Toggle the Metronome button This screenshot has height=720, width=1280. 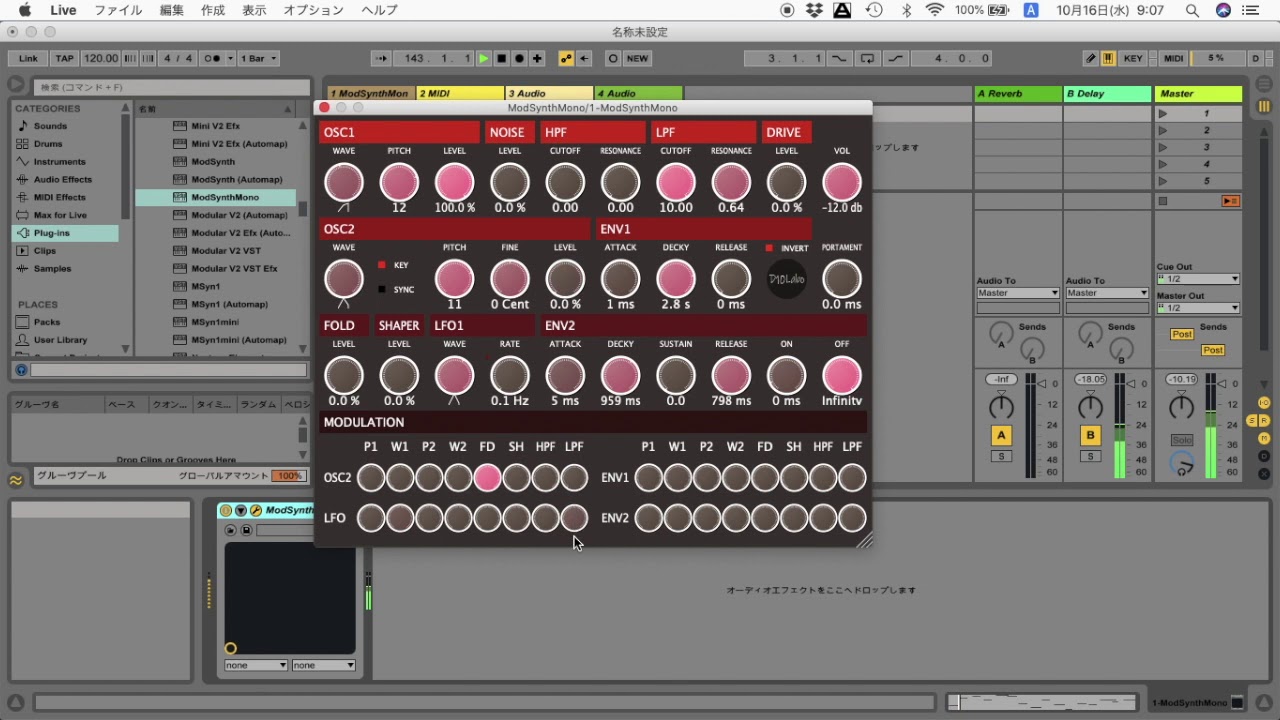(x=212, y=58)
